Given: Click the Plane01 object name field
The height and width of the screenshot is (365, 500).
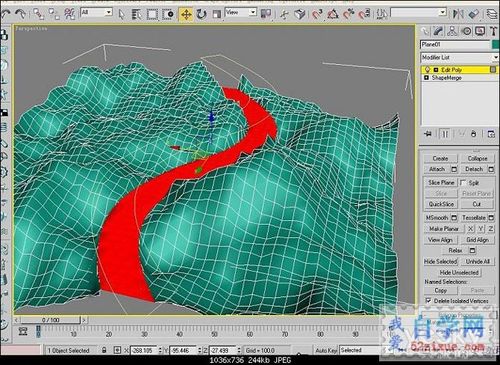Looking at the screenshot, I should click(454, 45).
